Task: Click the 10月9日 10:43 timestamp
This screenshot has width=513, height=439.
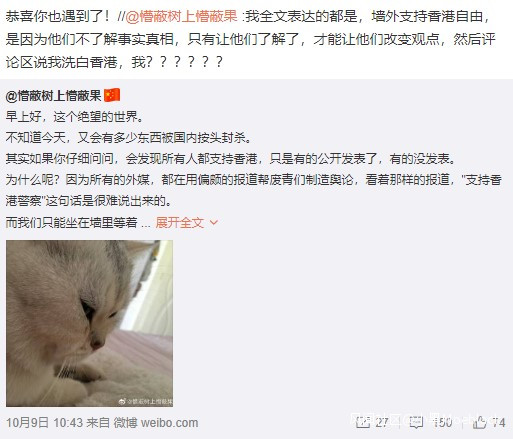Action: tap(44, 423)
